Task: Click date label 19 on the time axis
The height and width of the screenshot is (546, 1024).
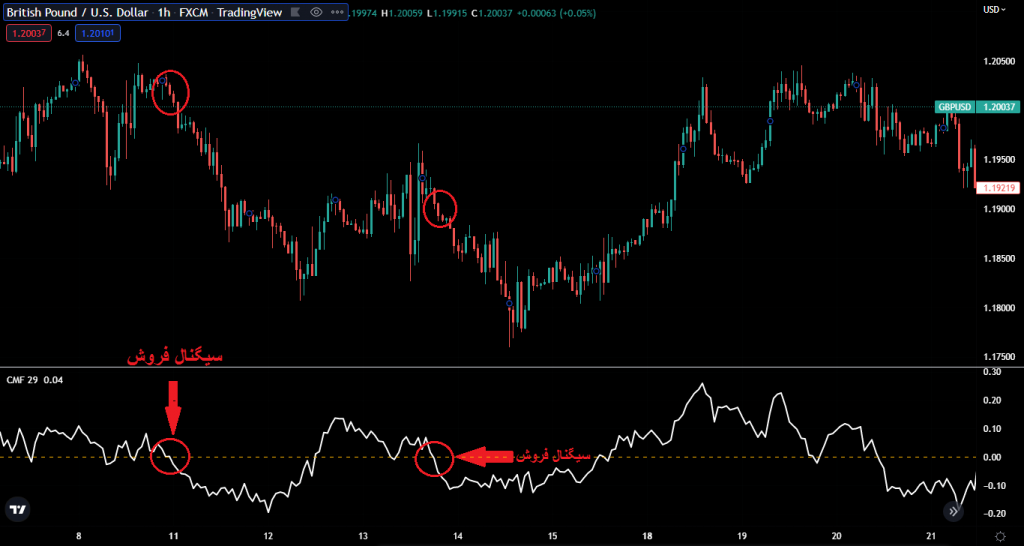Action: tap(742, 536)
